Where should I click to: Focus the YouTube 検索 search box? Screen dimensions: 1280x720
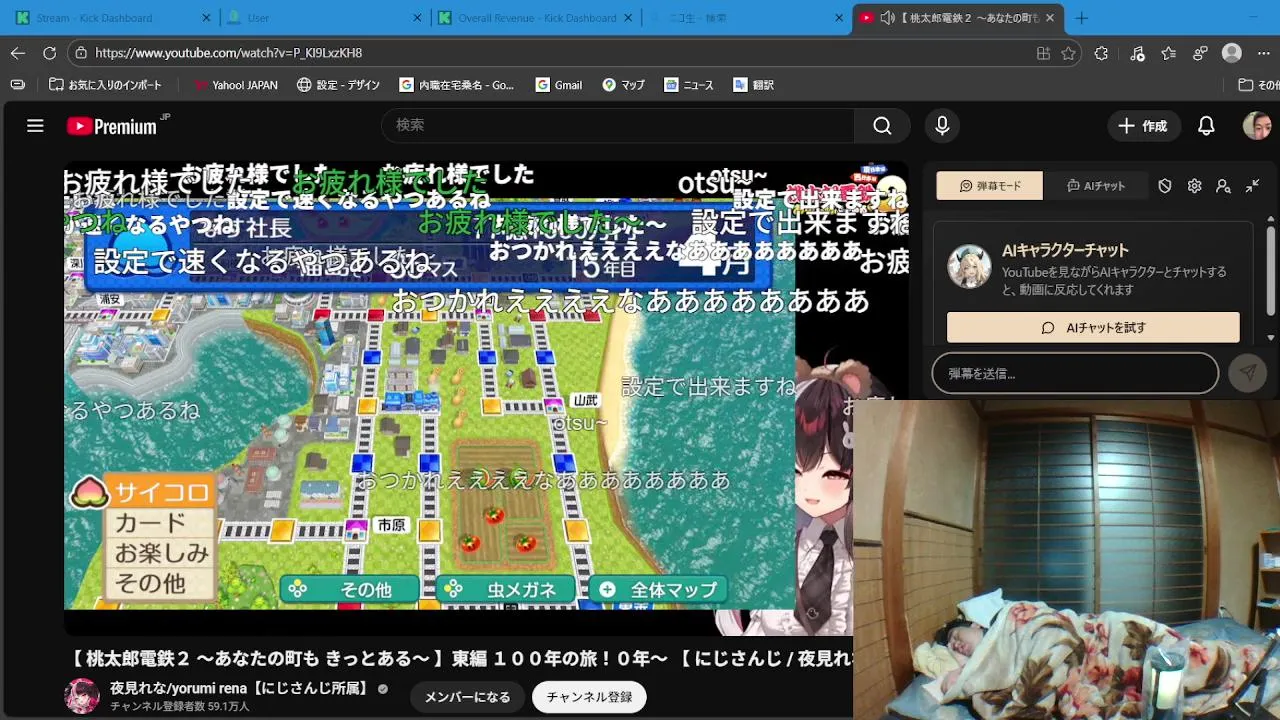[617, 125]
